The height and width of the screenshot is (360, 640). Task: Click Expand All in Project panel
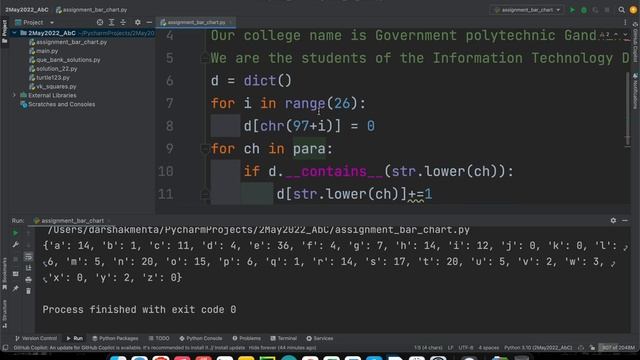click(111, 22)
